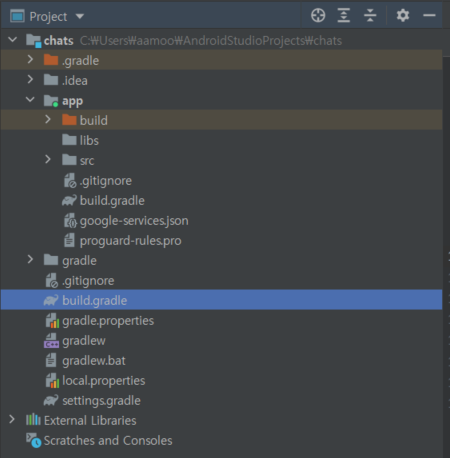The height and width of the screenshot is (458, 450).
Task: Select the libs folder label
Action: [x=89, y=140]
